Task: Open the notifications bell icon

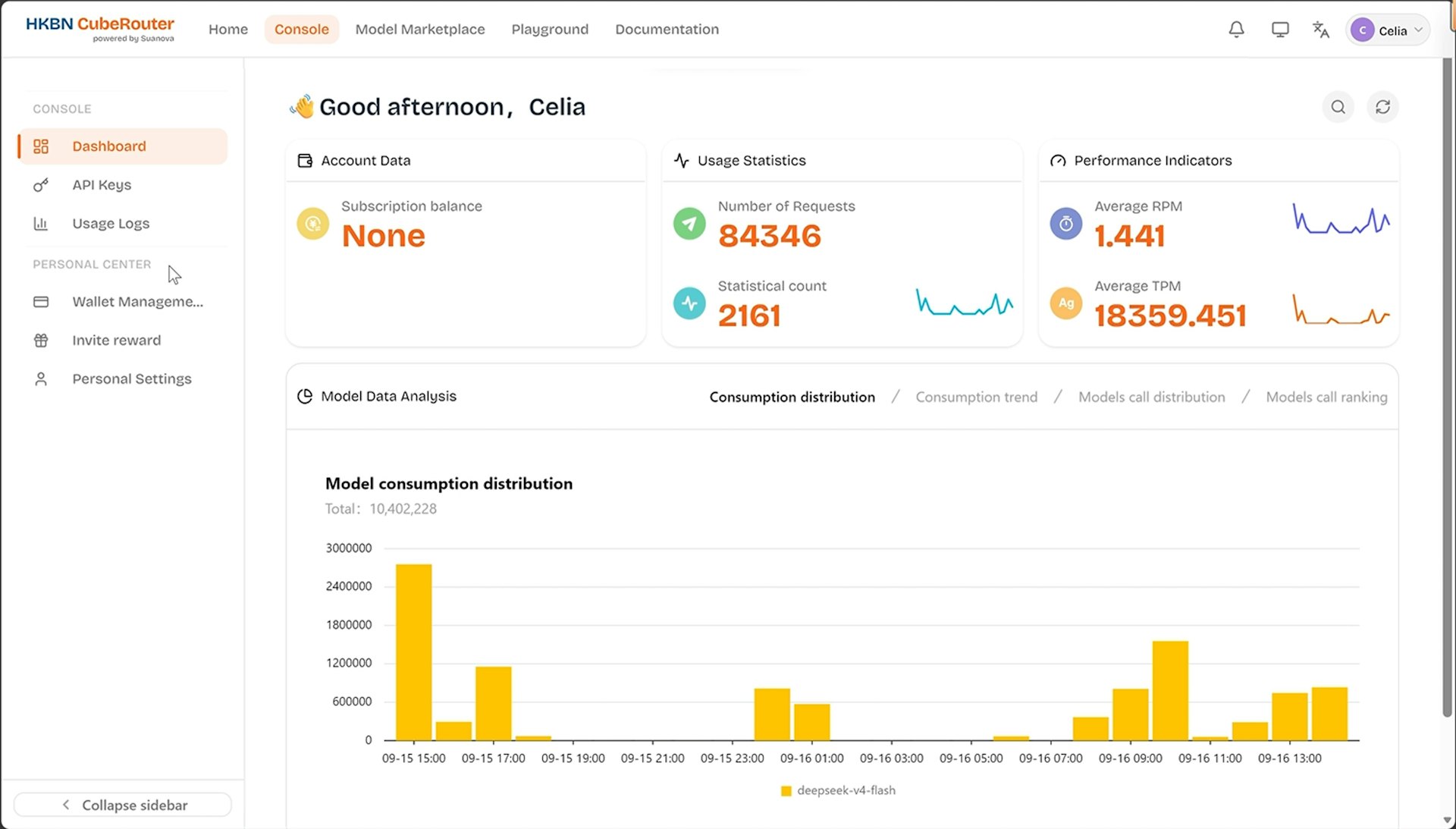Action: (1236, 30)
